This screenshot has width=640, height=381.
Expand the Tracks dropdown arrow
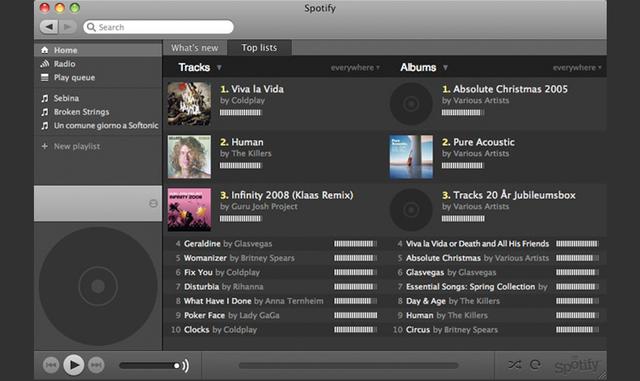pyautogui.click(x=219, y=67)
